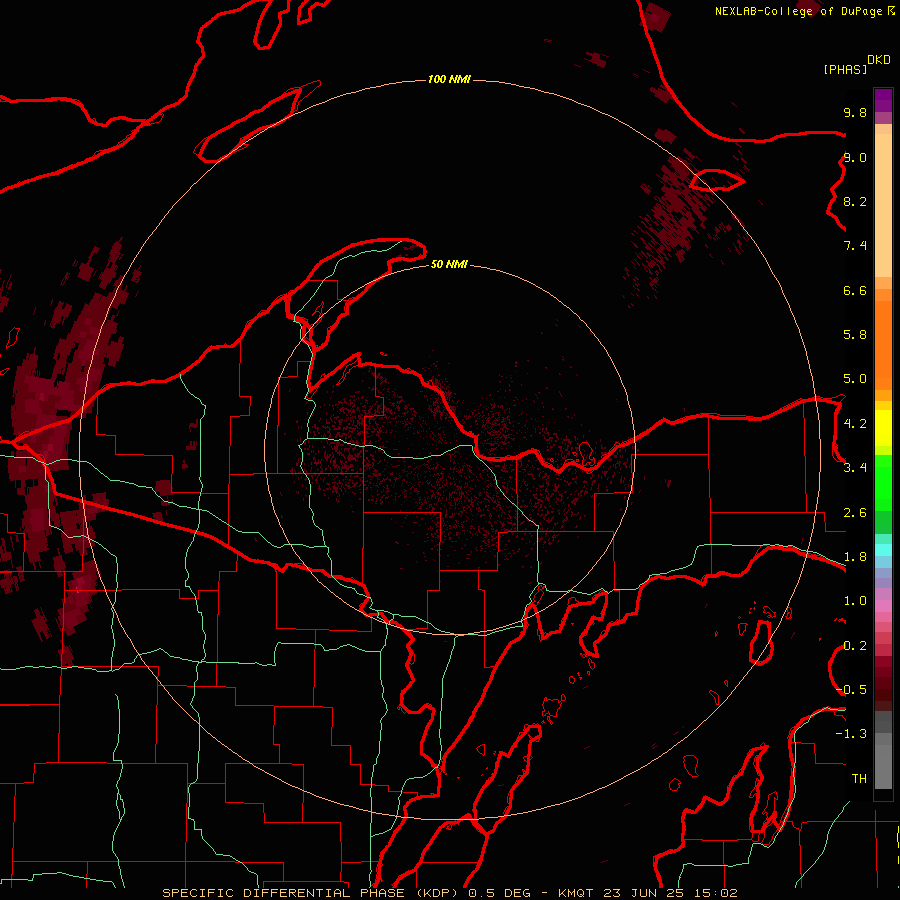
Task: Select the -0.5 value on color scale
Action: (x=851, y=690)
